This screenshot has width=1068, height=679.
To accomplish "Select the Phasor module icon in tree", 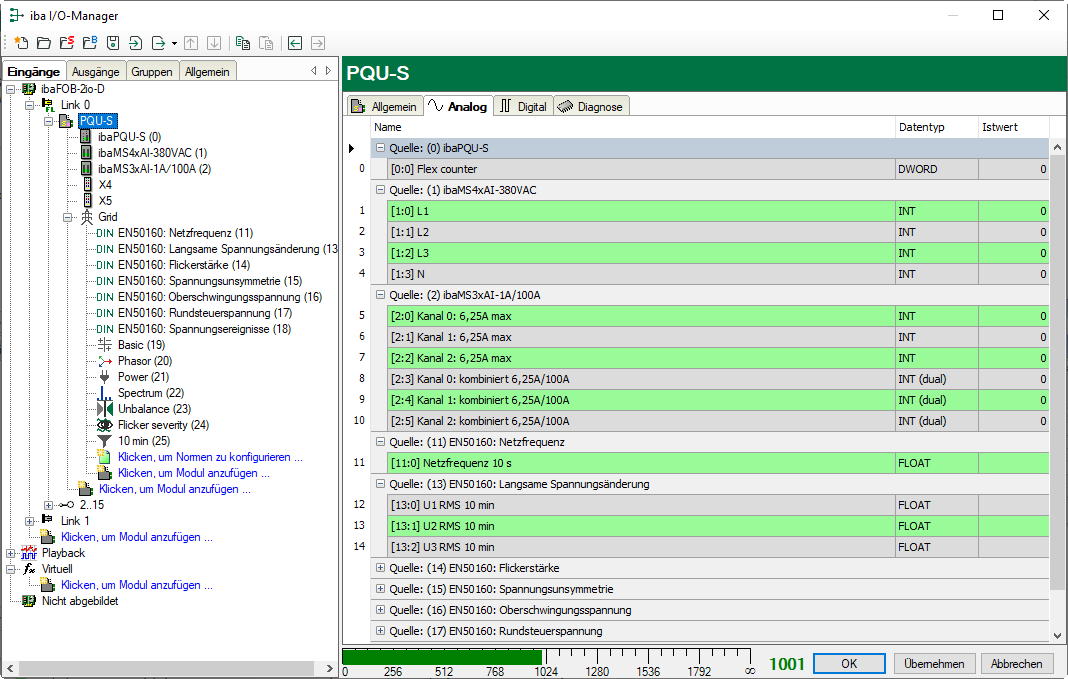I will pyautogui.click(x=105, y=361).
